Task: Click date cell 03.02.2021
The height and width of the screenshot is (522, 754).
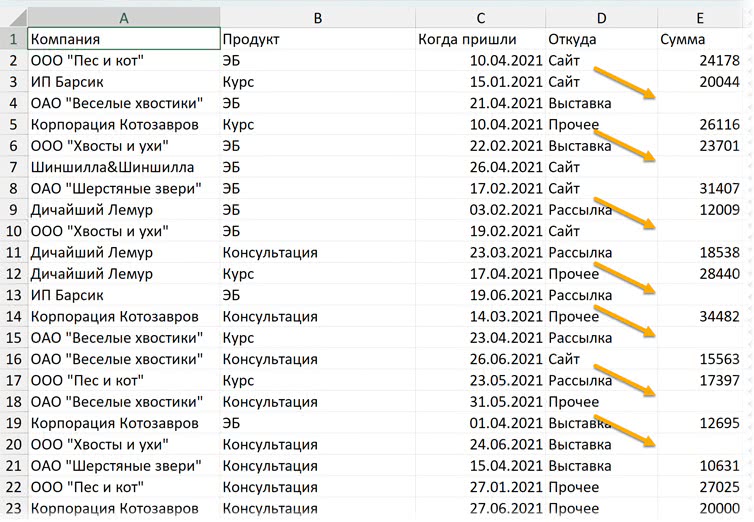Action: pyautogui.click(x=480, y=210)
